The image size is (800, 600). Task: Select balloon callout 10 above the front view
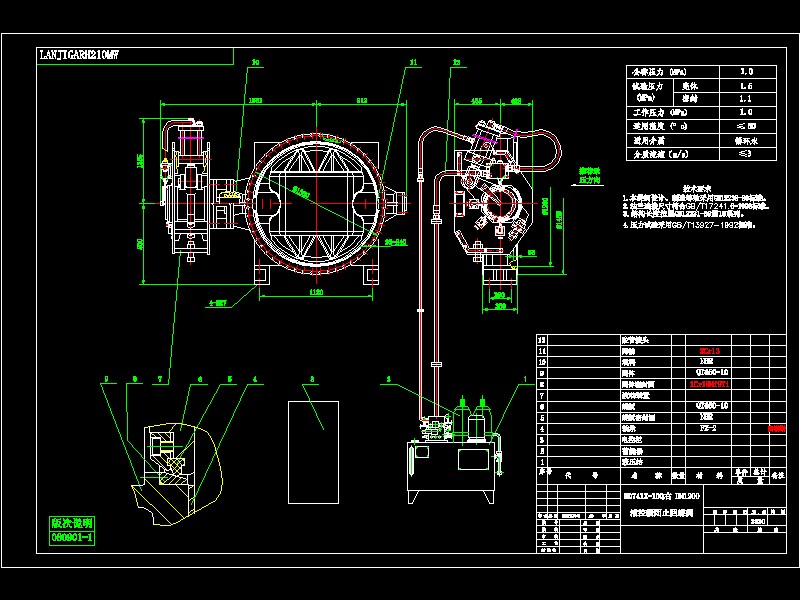pos(254,60)
